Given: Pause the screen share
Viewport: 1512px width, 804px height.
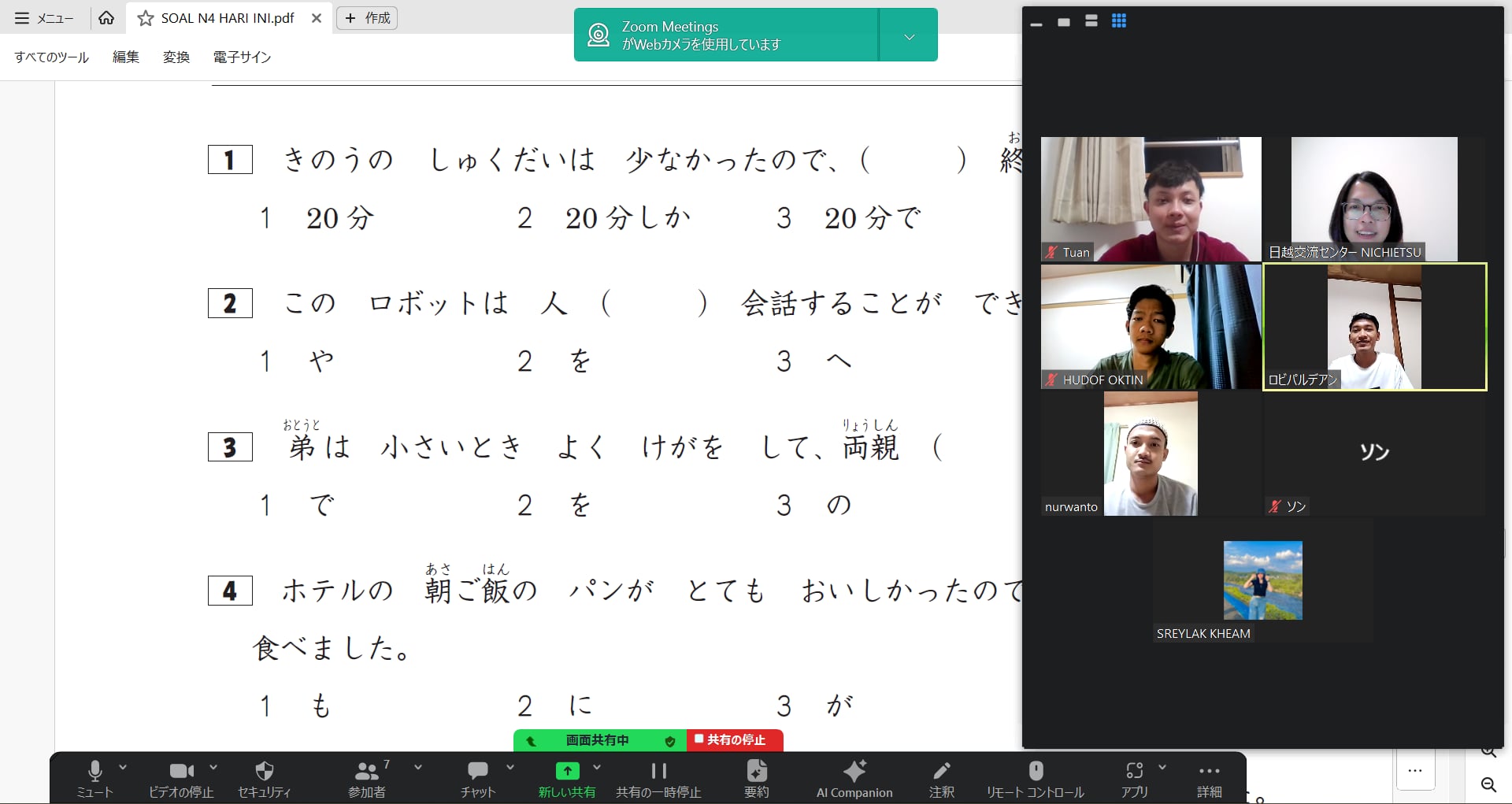Looking at the screenshot, I should 658,771.
